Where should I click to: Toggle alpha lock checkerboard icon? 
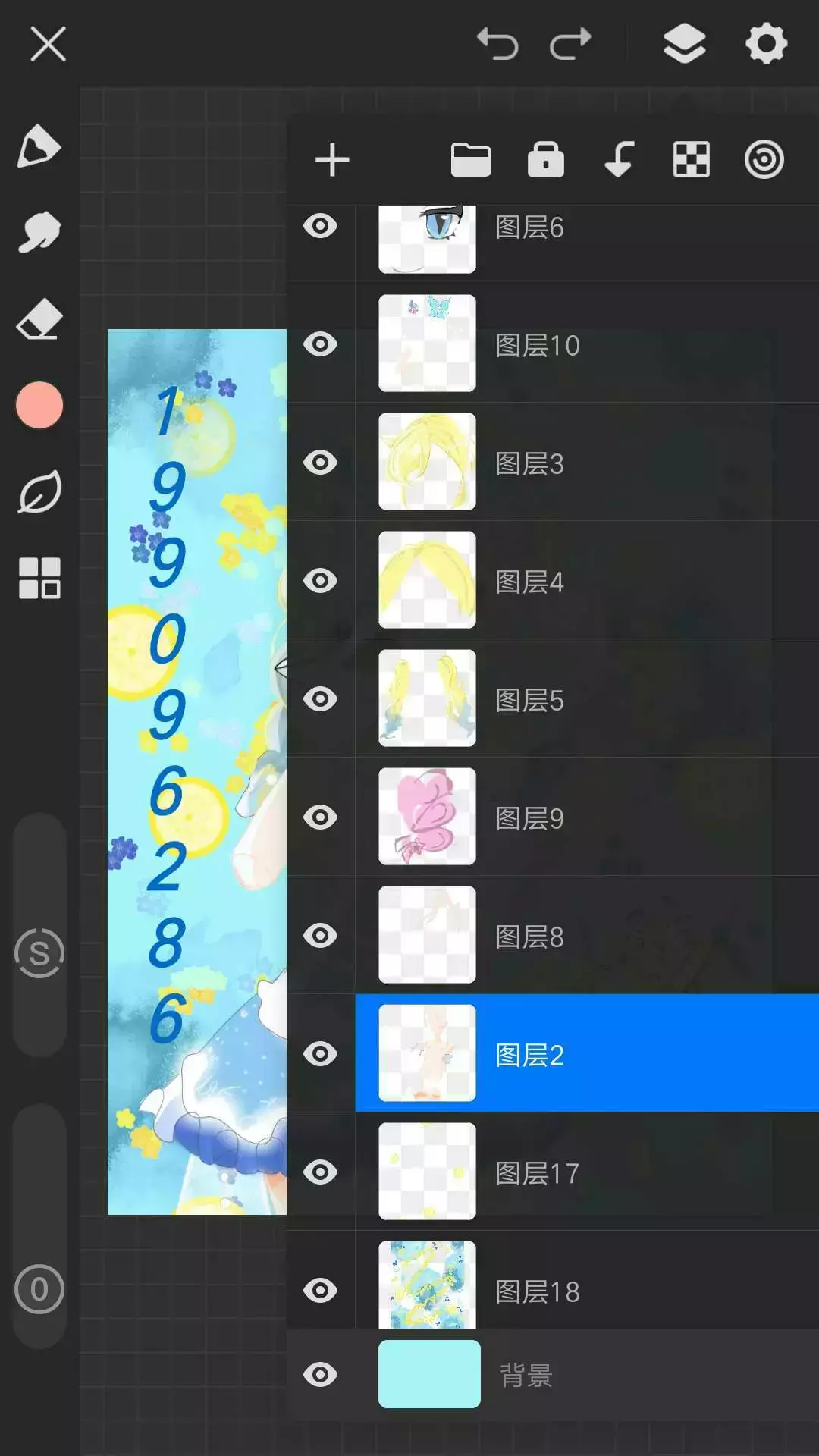692,160
